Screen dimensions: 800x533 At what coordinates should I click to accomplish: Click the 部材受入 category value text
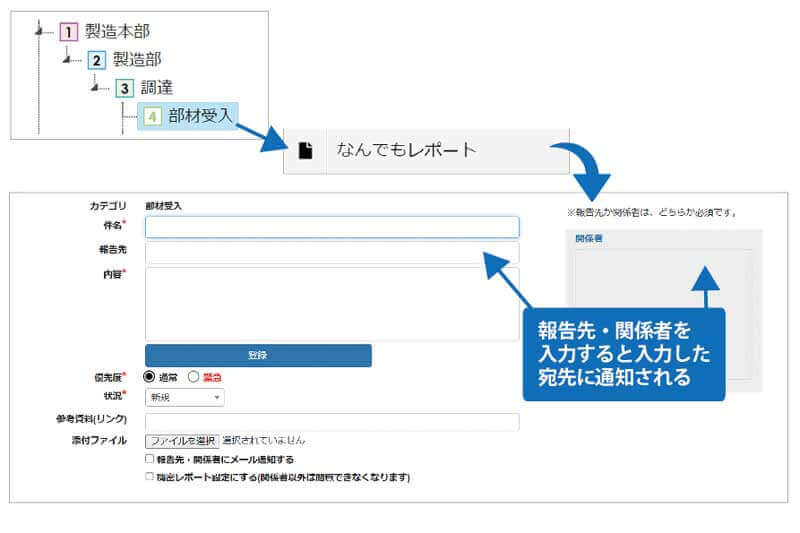pos(163,206)
